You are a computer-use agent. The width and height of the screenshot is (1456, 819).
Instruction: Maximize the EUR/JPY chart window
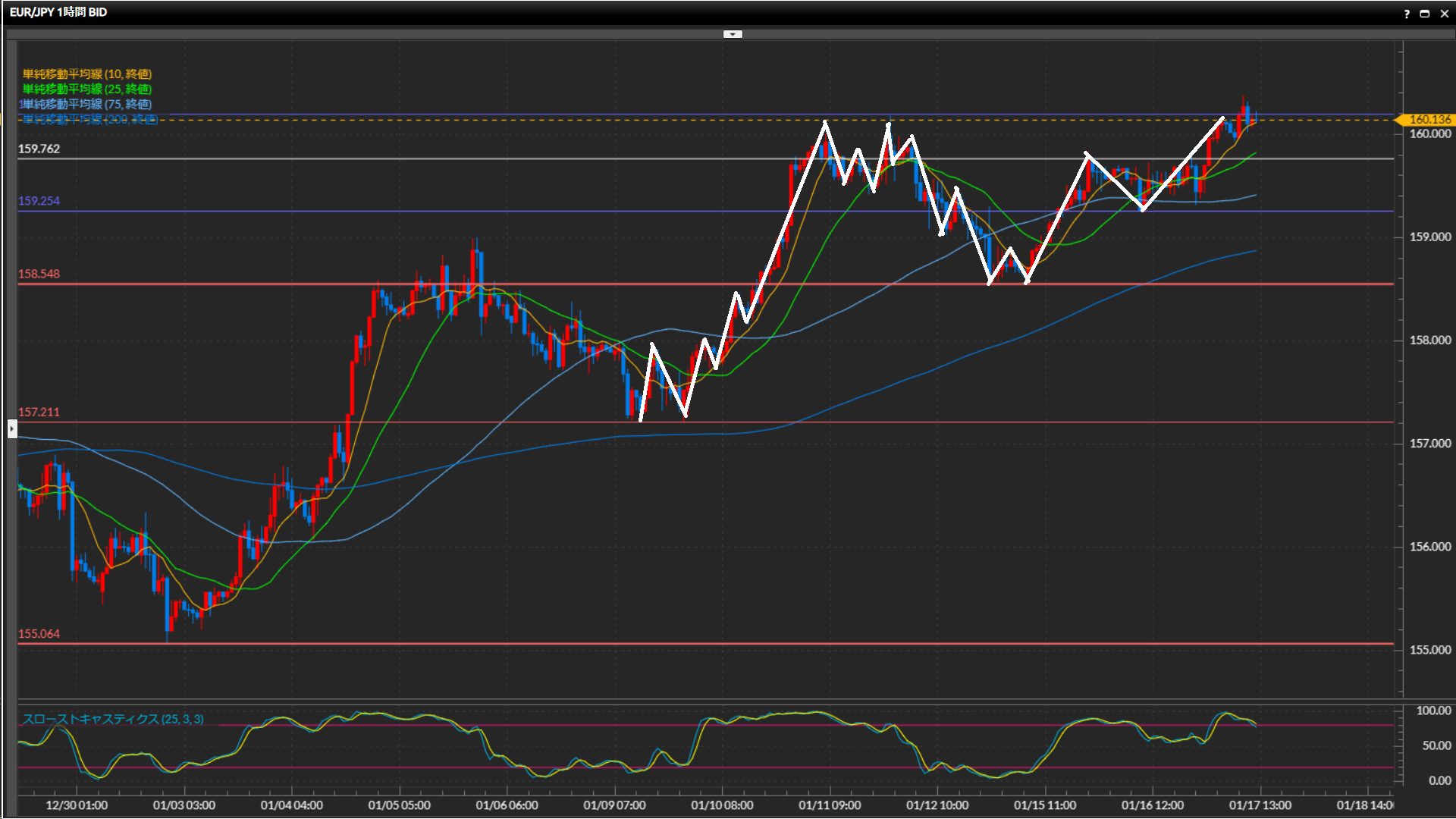[1425, 14]
